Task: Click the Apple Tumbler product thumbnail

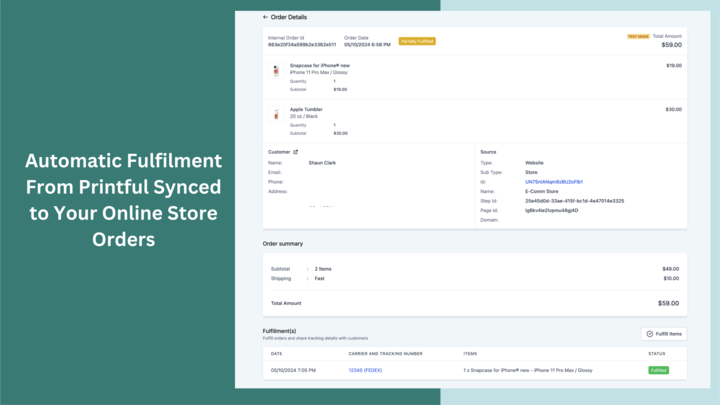Action: (x=276, y=114)
